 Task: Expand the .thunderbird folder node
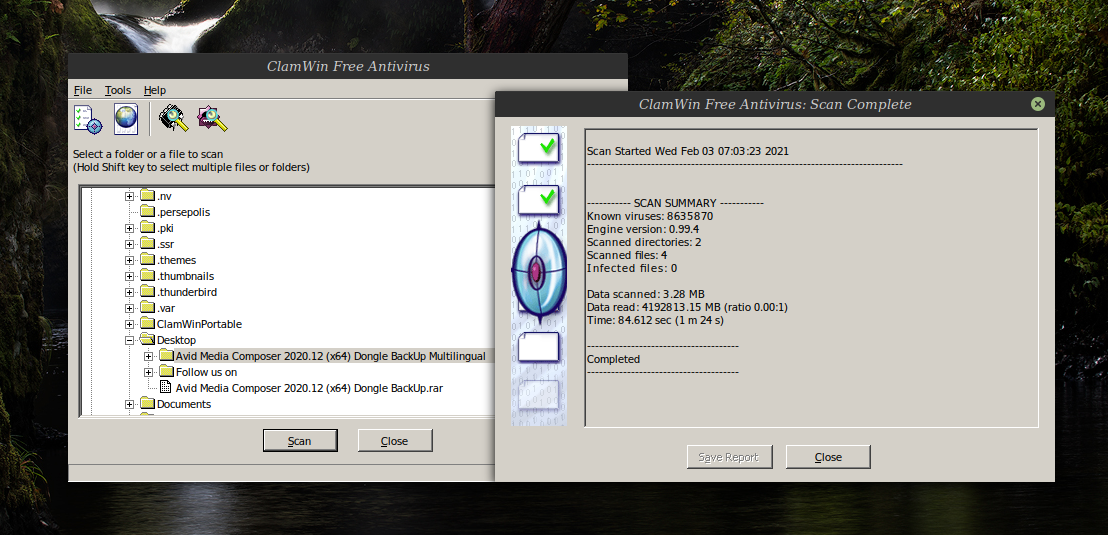tap(129, 293)
